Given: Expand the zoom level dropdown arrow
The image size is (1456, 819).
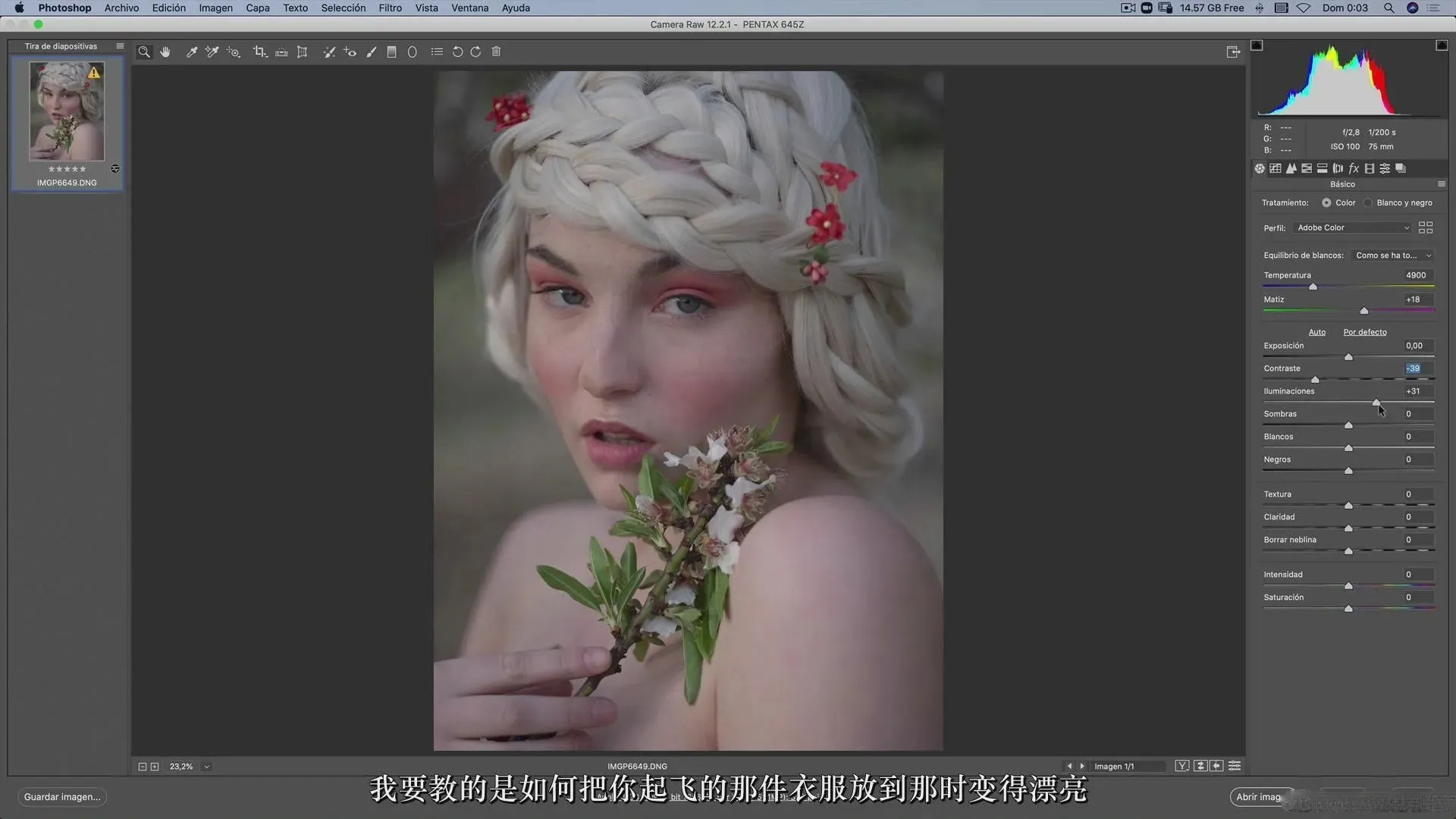Looking at the screenshot, I should click(x=206, y=767).
